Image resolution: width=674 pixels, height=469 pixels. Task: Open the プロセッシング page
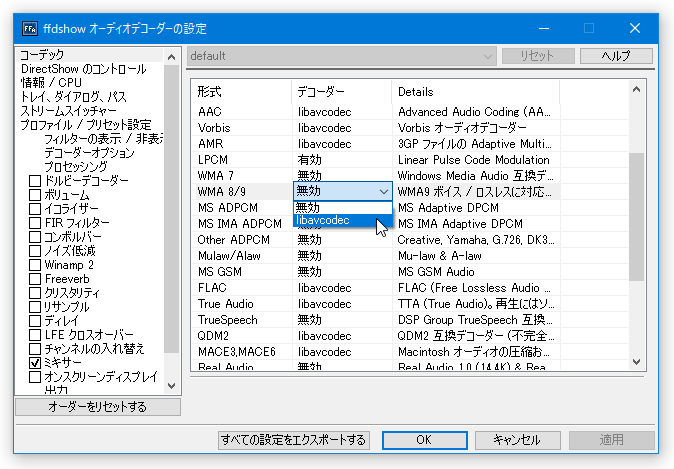click(76, 167)
